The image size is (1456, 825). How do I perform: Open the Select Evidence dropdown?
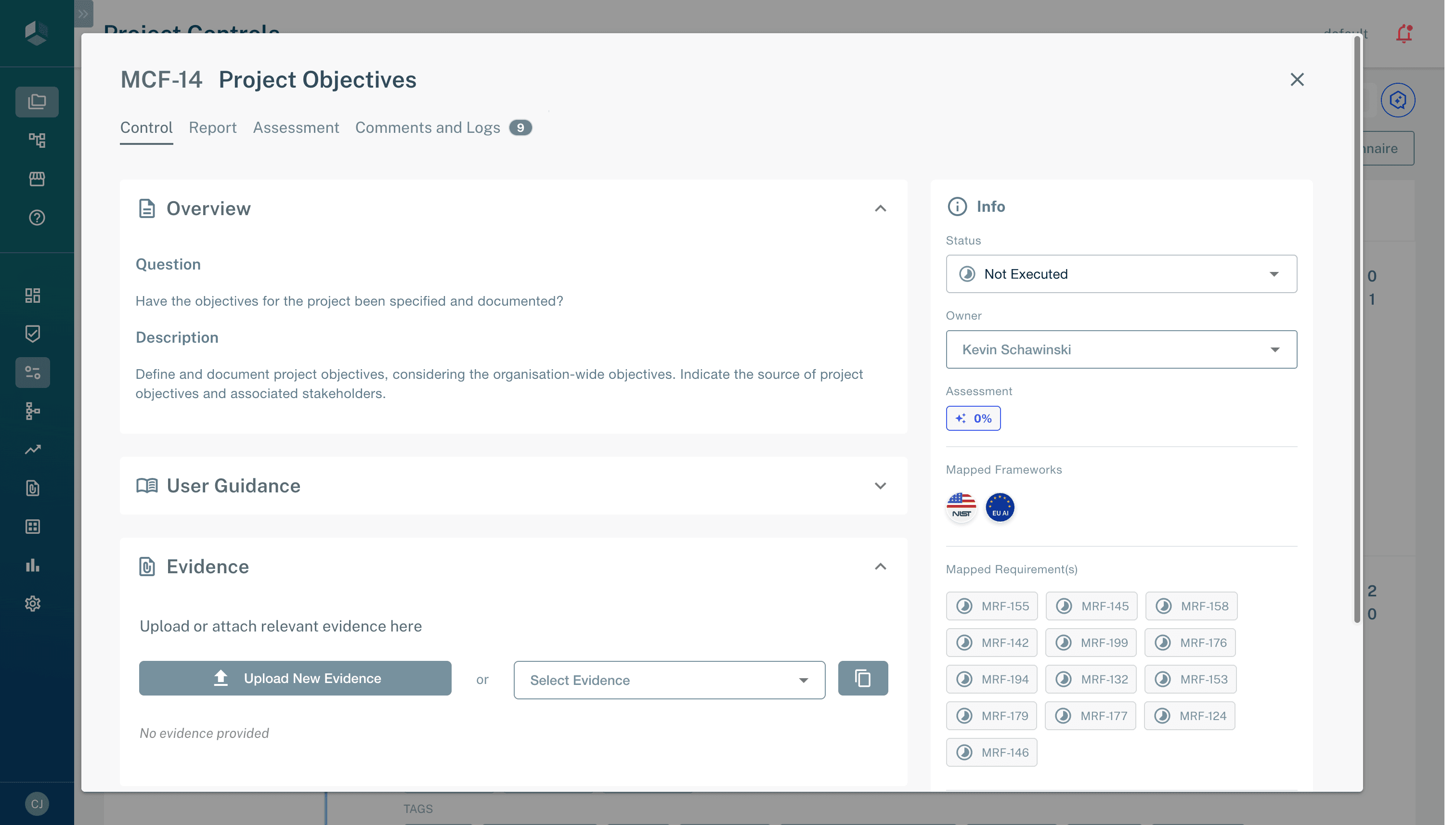coord(669,680)
